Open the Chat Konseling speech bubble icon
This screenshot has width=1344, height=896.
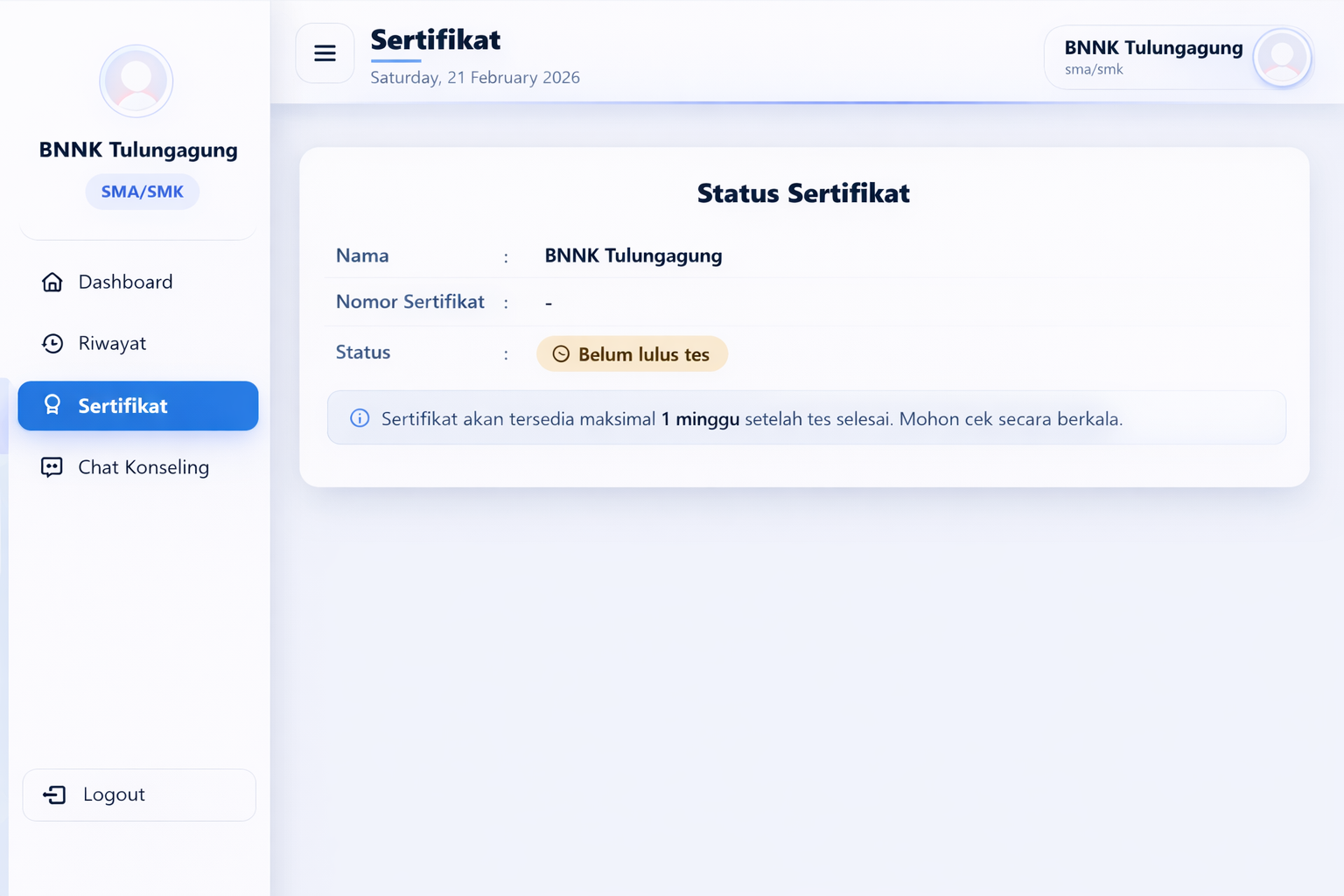pyautogui.click(x=52, y=467)
